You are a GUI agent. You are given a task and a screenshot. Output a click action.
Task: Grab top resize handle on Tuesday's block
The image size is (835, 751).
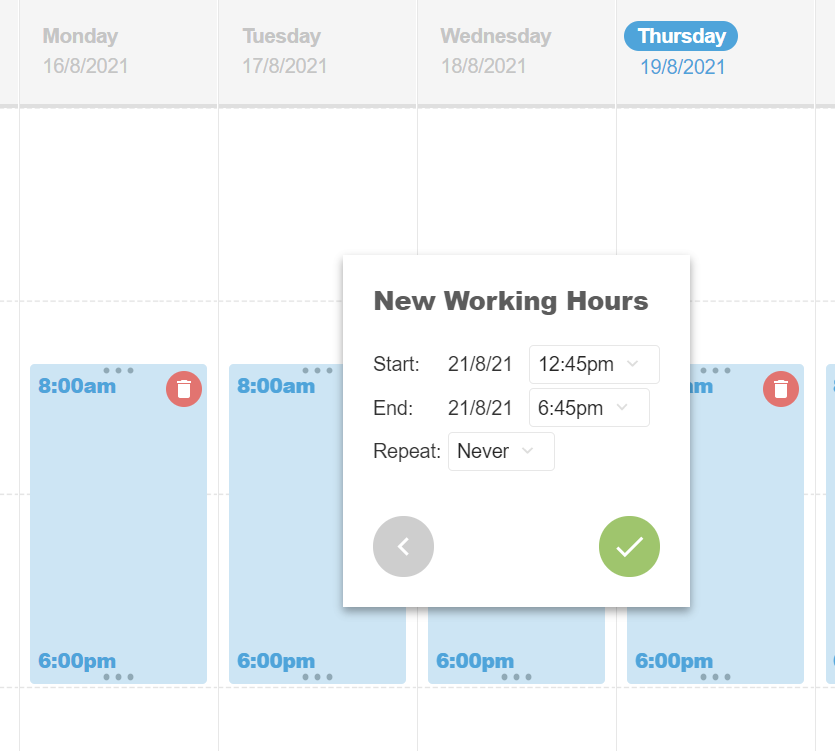pyautogui.click(x=317, y=371)
